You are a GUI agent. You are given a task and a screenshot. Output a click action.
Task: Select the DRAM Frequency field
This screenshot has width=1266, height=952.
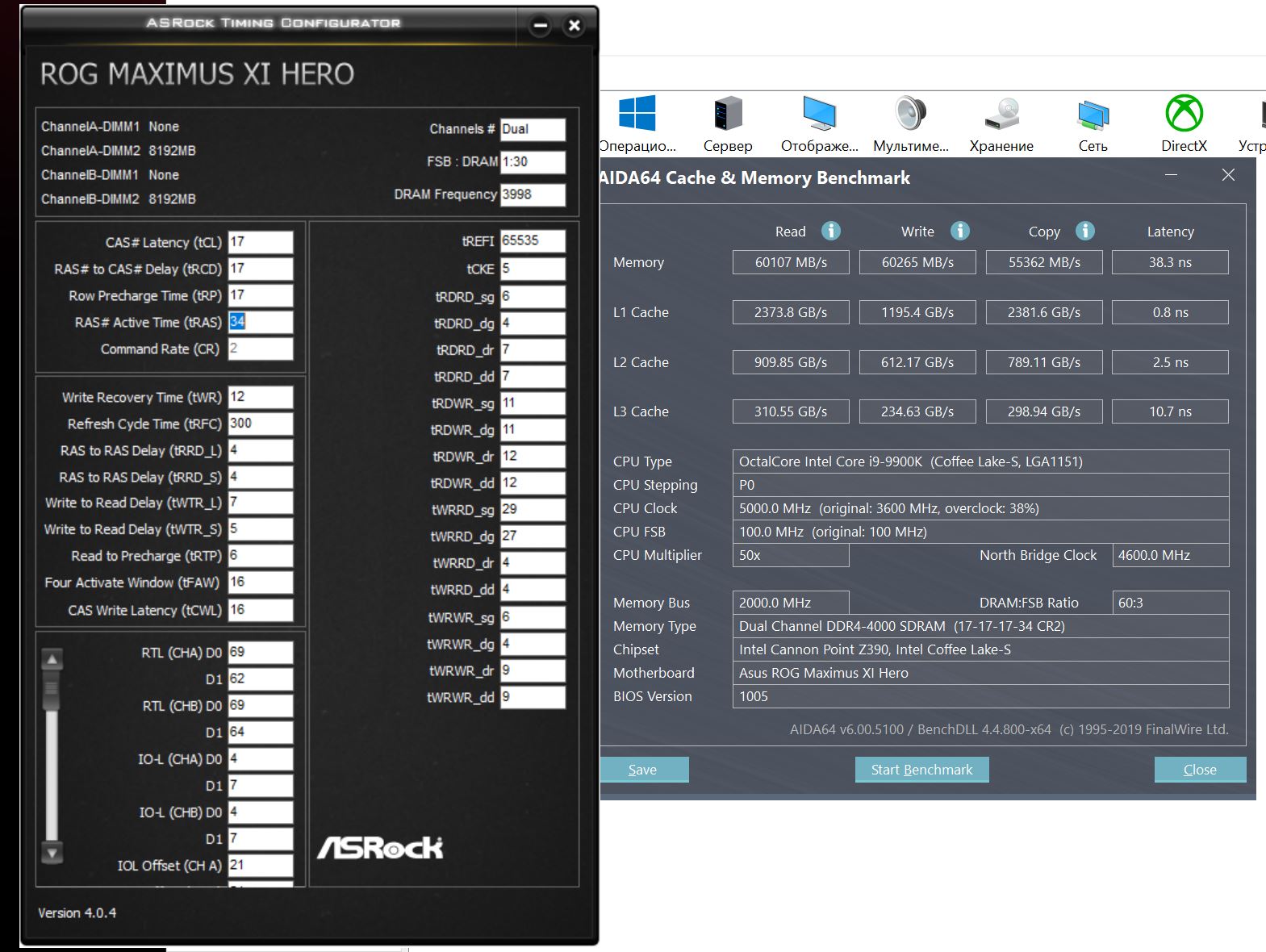pyautogui.click(x=533, y=194)
